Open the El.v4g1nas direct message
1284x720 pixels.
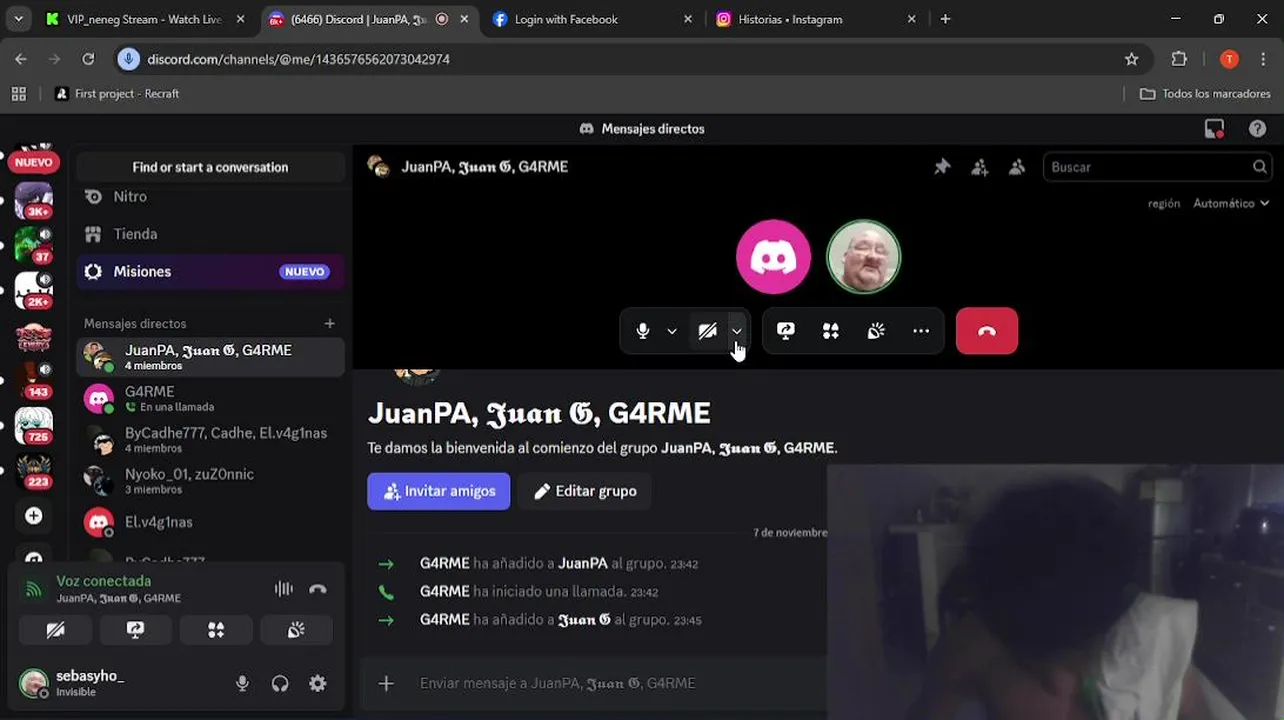(210, 522)
